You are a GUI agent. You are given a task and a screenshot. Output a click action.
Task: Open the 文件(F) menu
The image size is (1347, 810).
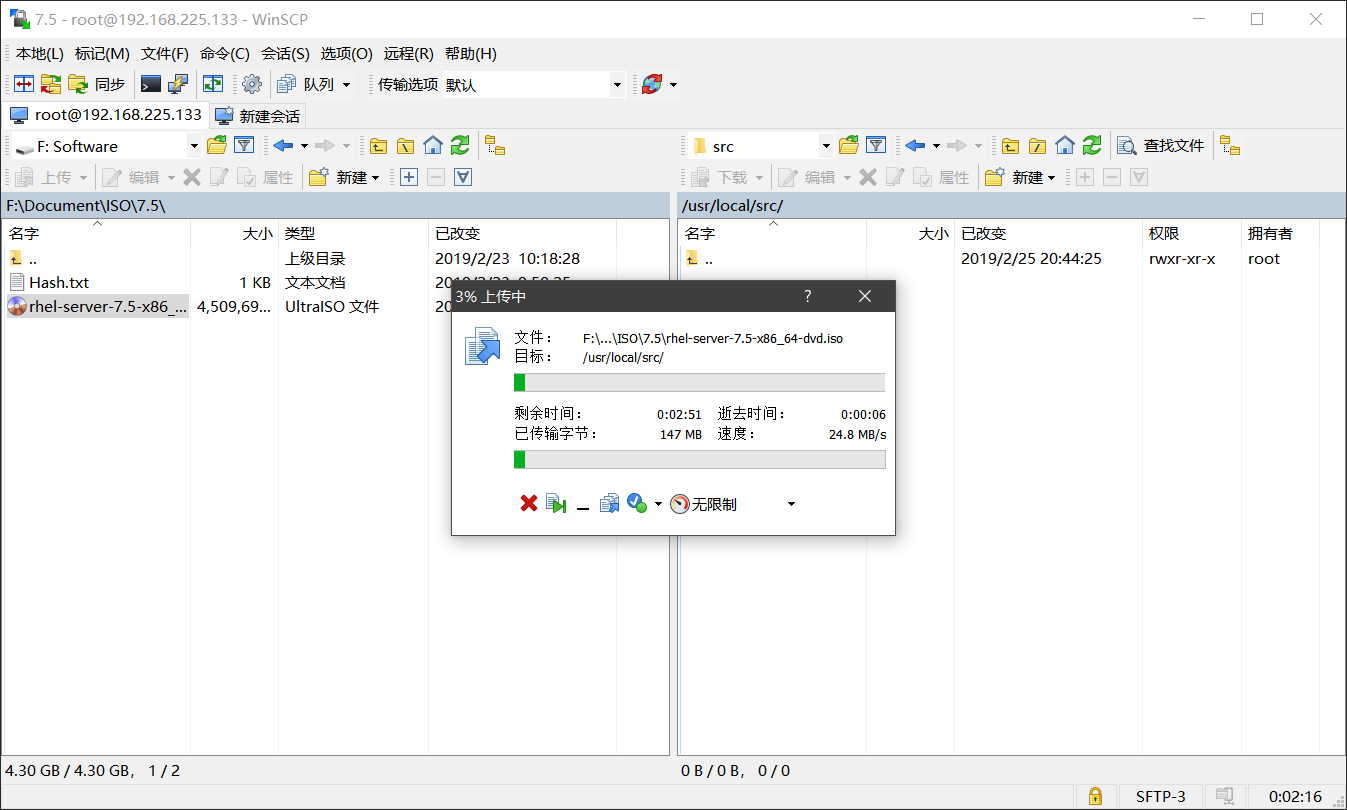(x=165, y=54)
